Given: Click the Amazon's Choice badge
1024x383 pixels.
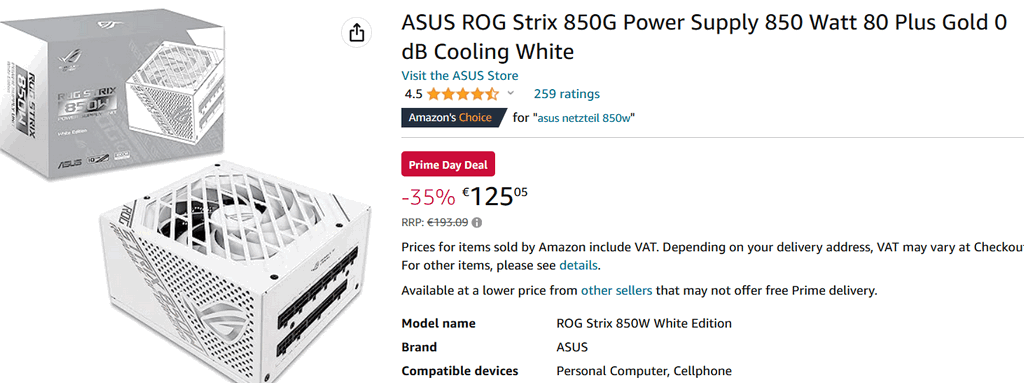Looking at the screenshot, I should (454, 118).
